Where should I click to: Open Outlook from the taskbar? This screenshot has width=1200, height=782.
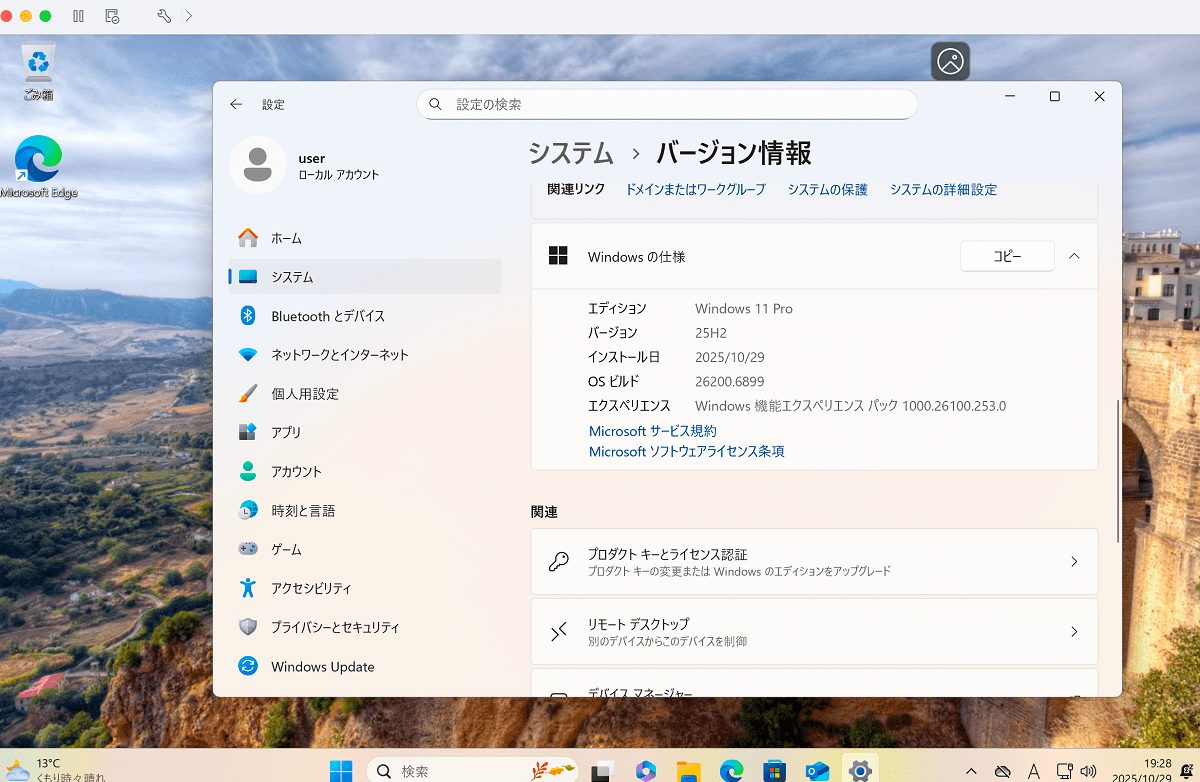click(818, 771)
